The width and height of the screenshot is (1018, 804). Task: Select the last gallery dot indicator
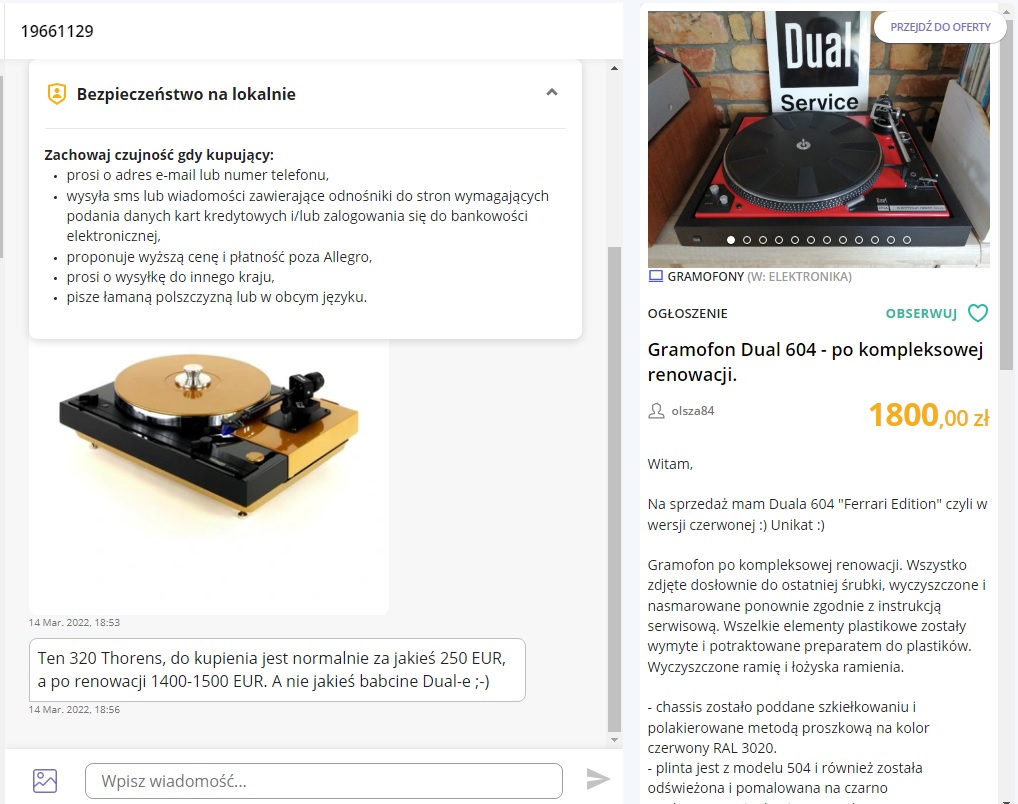(x=907, y=240)
